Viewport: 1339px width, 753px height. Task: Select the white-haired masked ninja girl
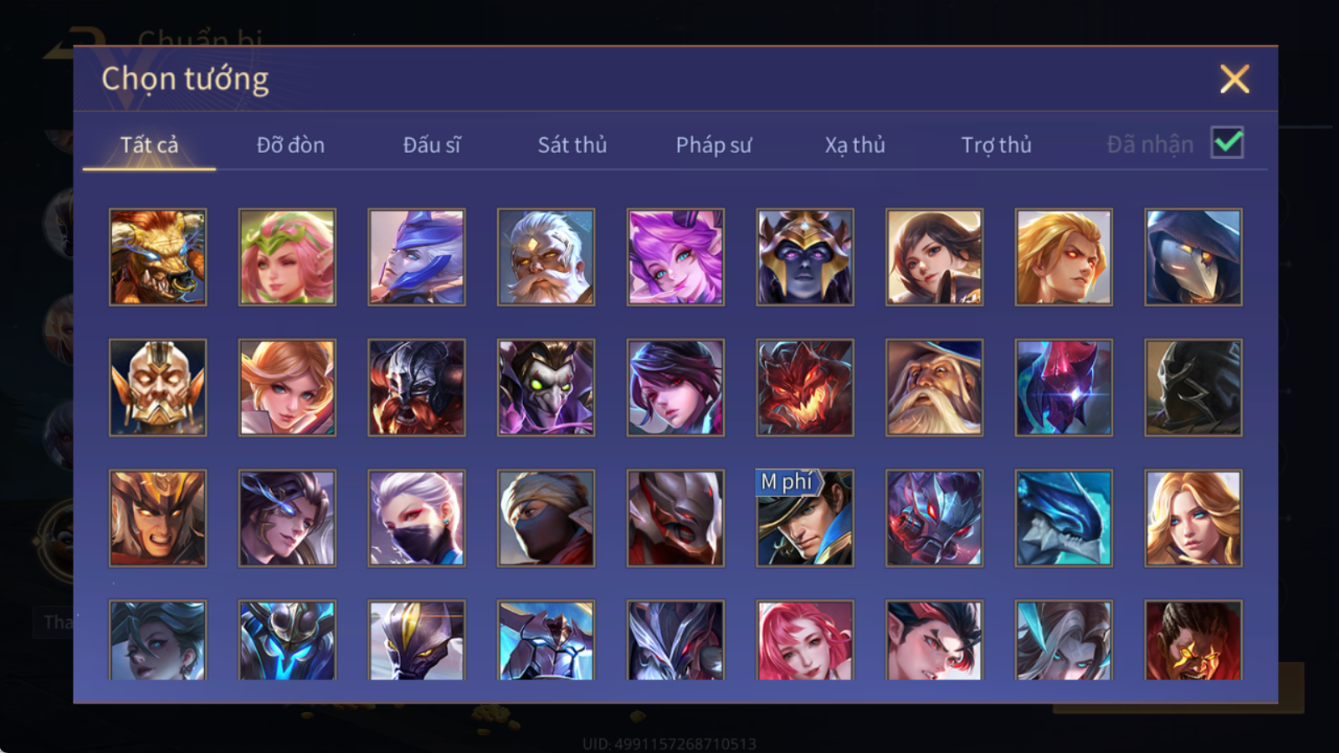(417, 518)
